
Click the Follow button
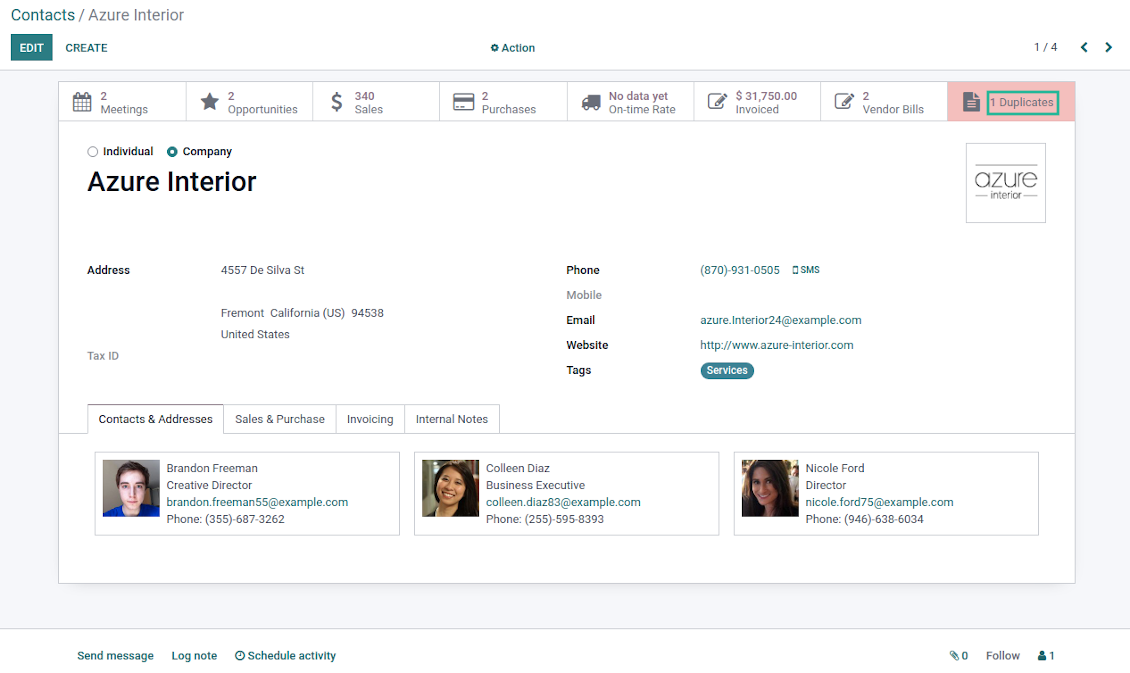[x=1002, y=656]
